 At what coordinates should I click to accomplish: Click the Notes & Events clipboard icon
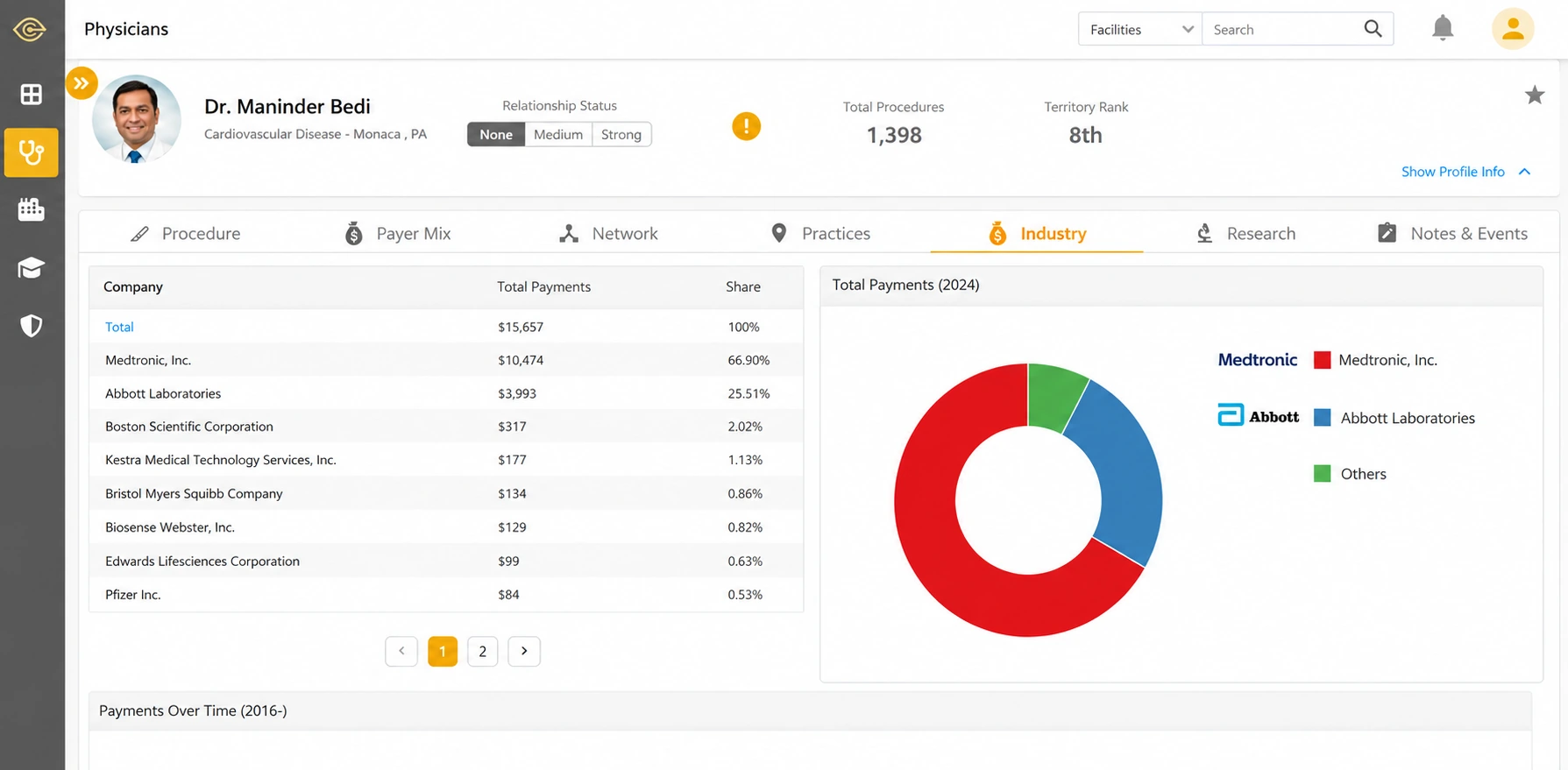click(1387, 233)
